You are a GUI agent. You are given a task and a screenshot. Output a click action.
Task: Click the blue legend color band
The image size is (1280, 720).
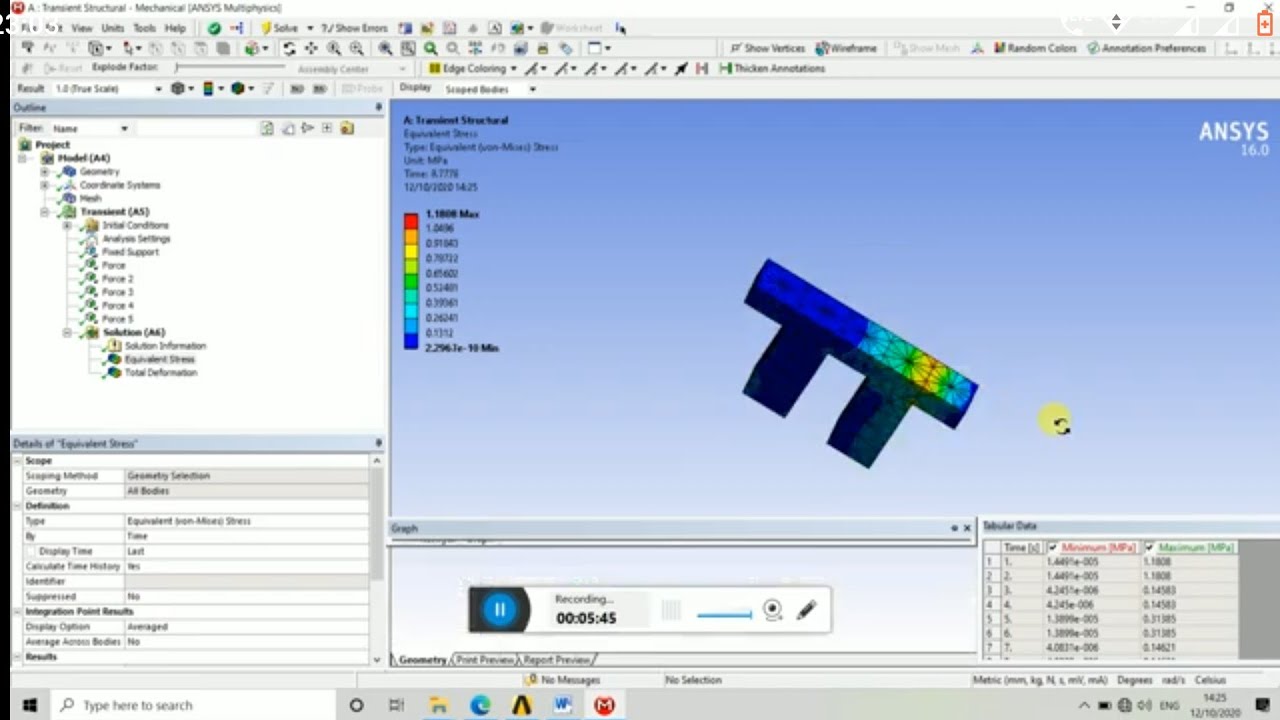click(x=411, y=340)
